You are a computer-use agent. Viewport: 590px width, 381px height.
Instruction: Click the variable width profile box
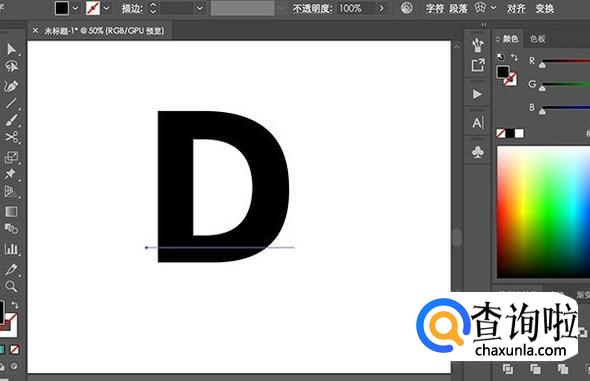pyautogui.click(x=242, y=8)
